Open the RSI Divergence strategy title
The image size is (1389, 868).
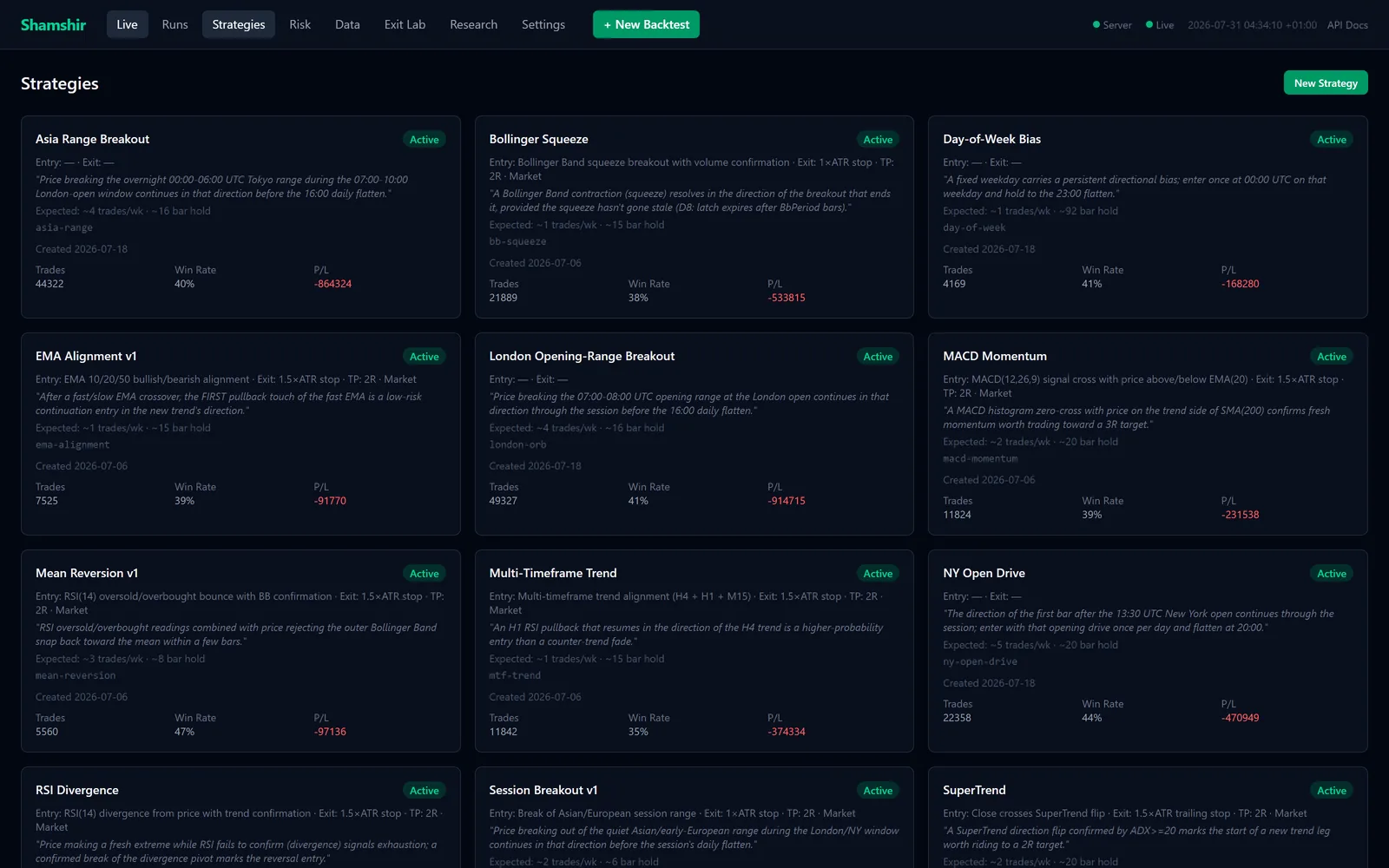(x=76, y=790)
